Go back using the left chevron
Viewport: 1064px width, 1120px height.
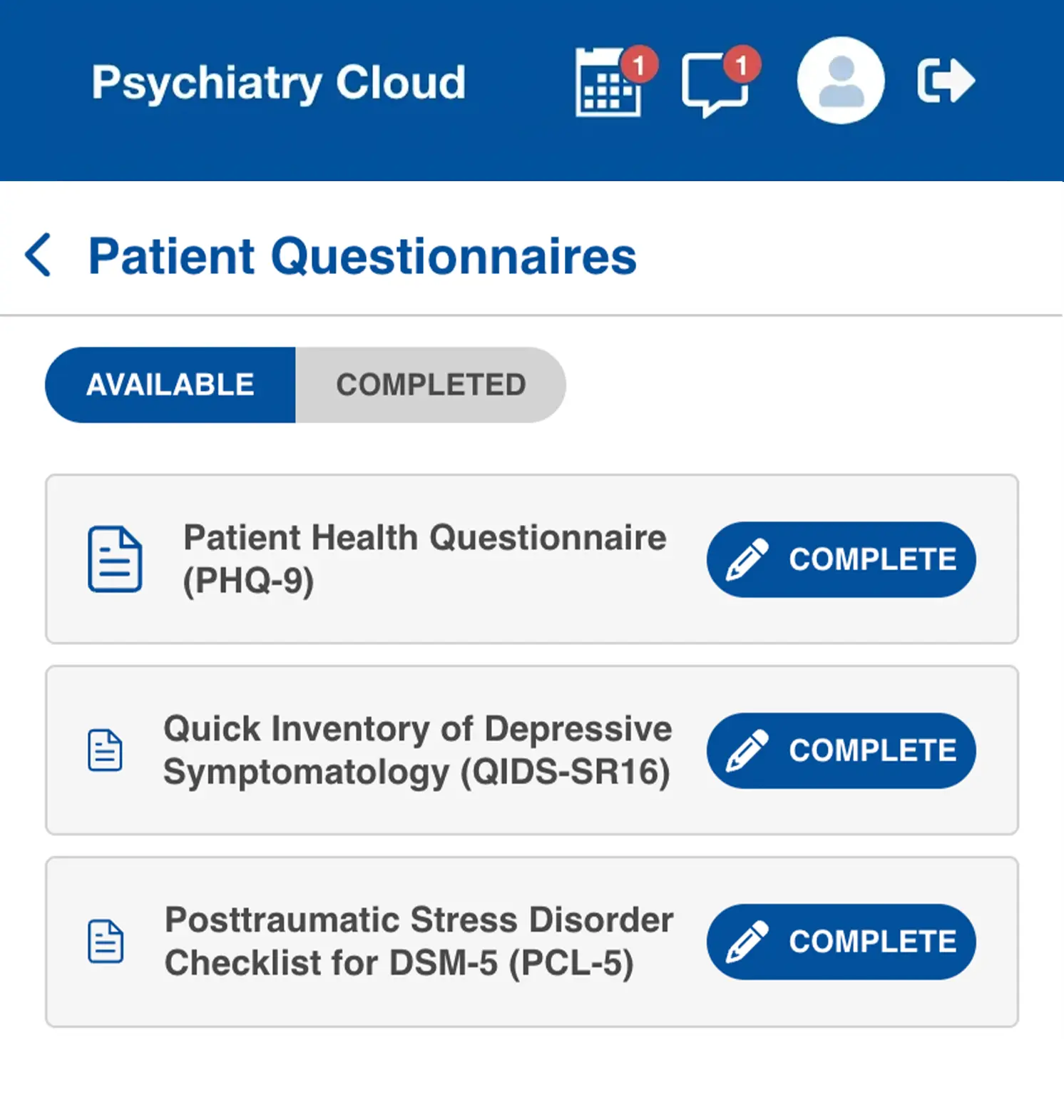click(x=39, y=255)
